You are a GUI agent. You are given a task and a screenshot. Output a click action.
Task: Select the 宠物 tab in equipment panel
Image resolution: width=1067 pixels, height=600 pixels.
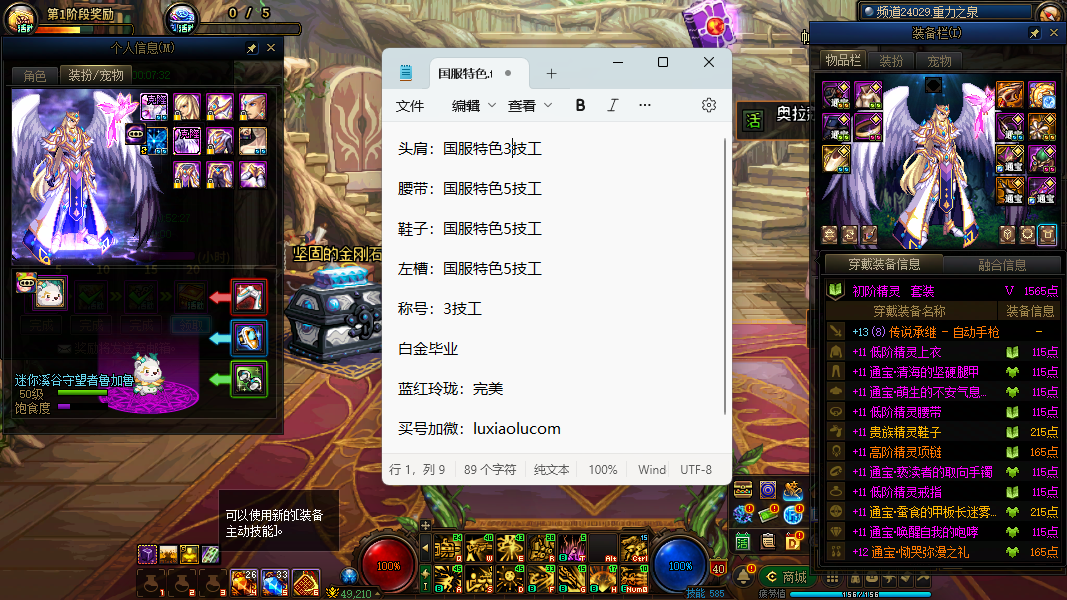click(x=940, y=61)
